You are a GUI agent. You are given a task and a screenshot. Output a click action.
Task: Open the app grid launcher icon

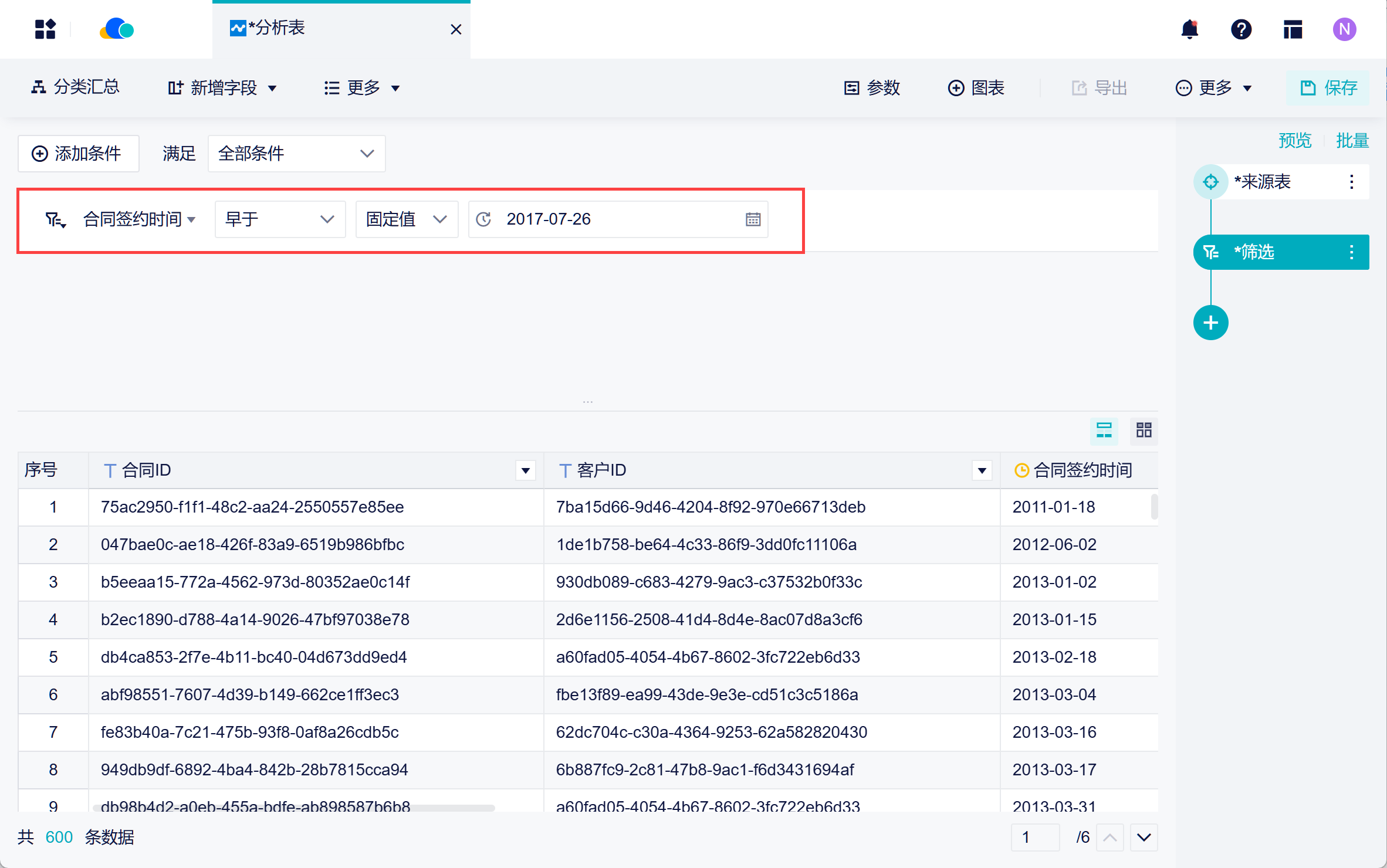(x=45, y=29)
